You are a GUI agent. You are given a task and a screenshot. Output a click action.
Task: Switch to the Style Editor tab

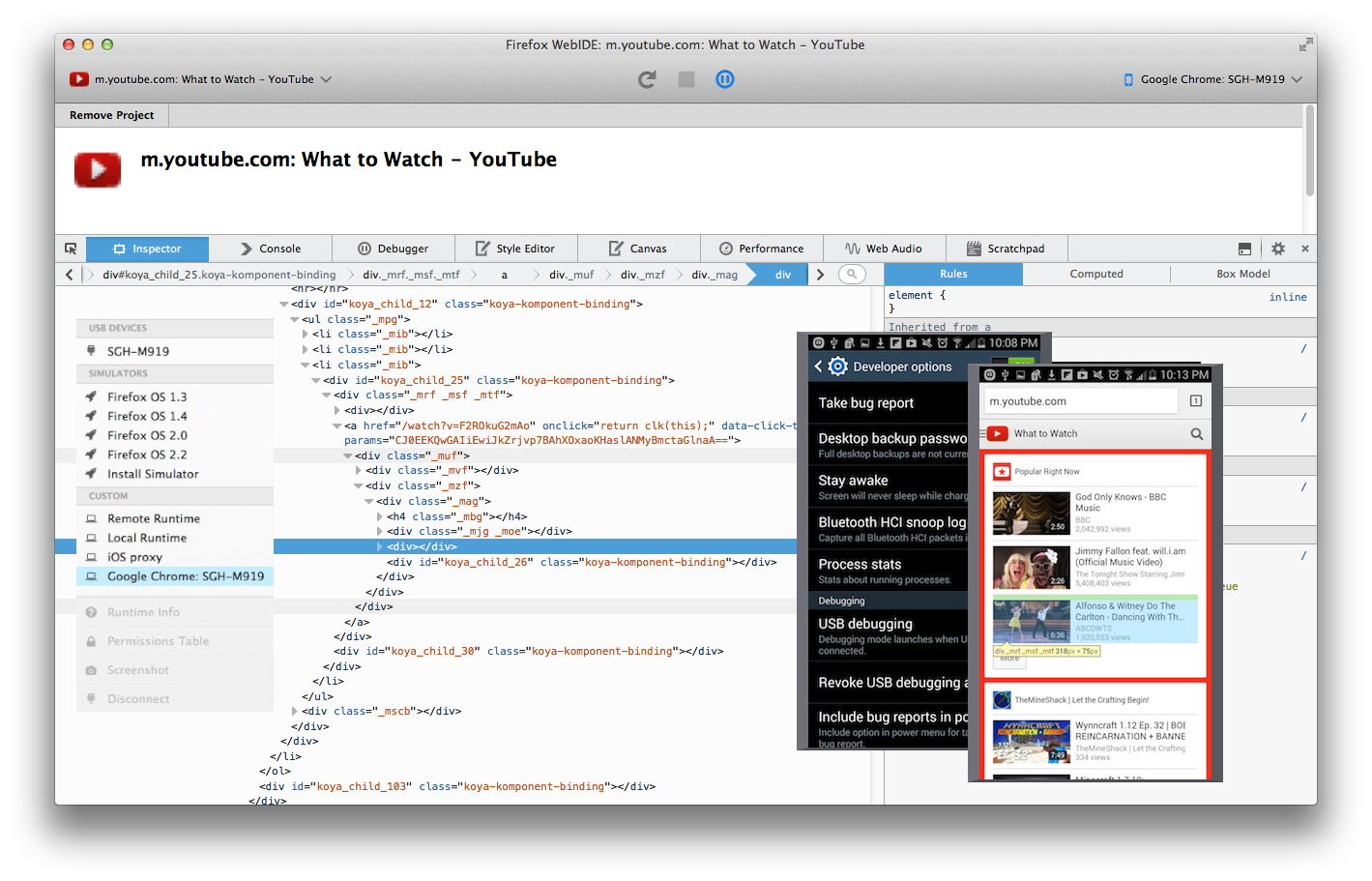pos(515,249)
